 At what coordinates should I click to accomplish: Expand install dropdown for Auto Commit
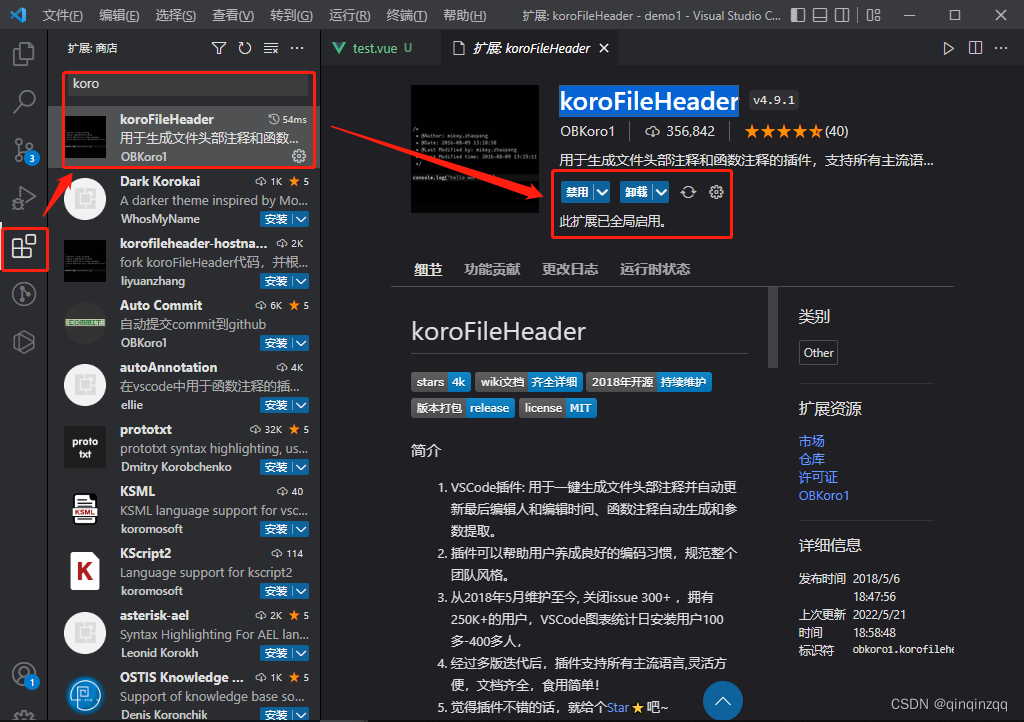301,343
